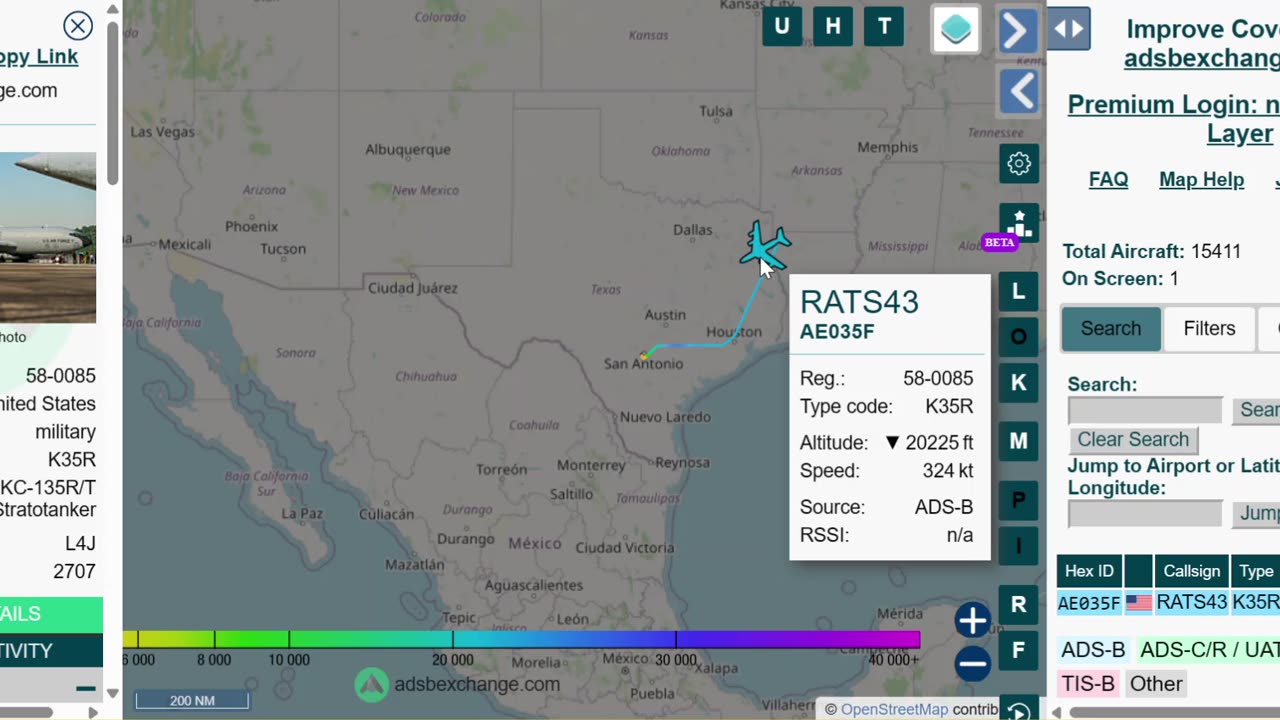Click the TIS-B legend label

coord(1087,684)
